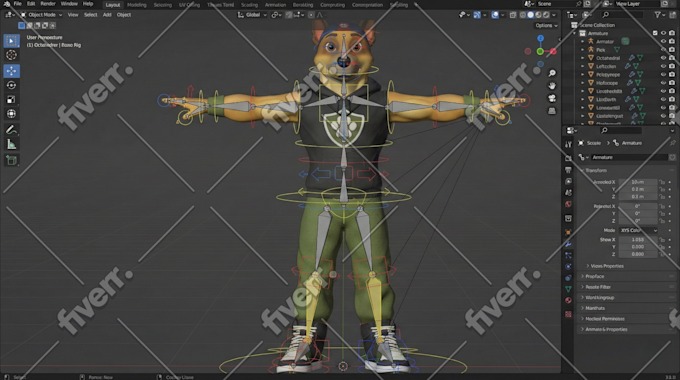Select the 3D Cursor tool
Screen dimensions: 680x380
(11, 55)
